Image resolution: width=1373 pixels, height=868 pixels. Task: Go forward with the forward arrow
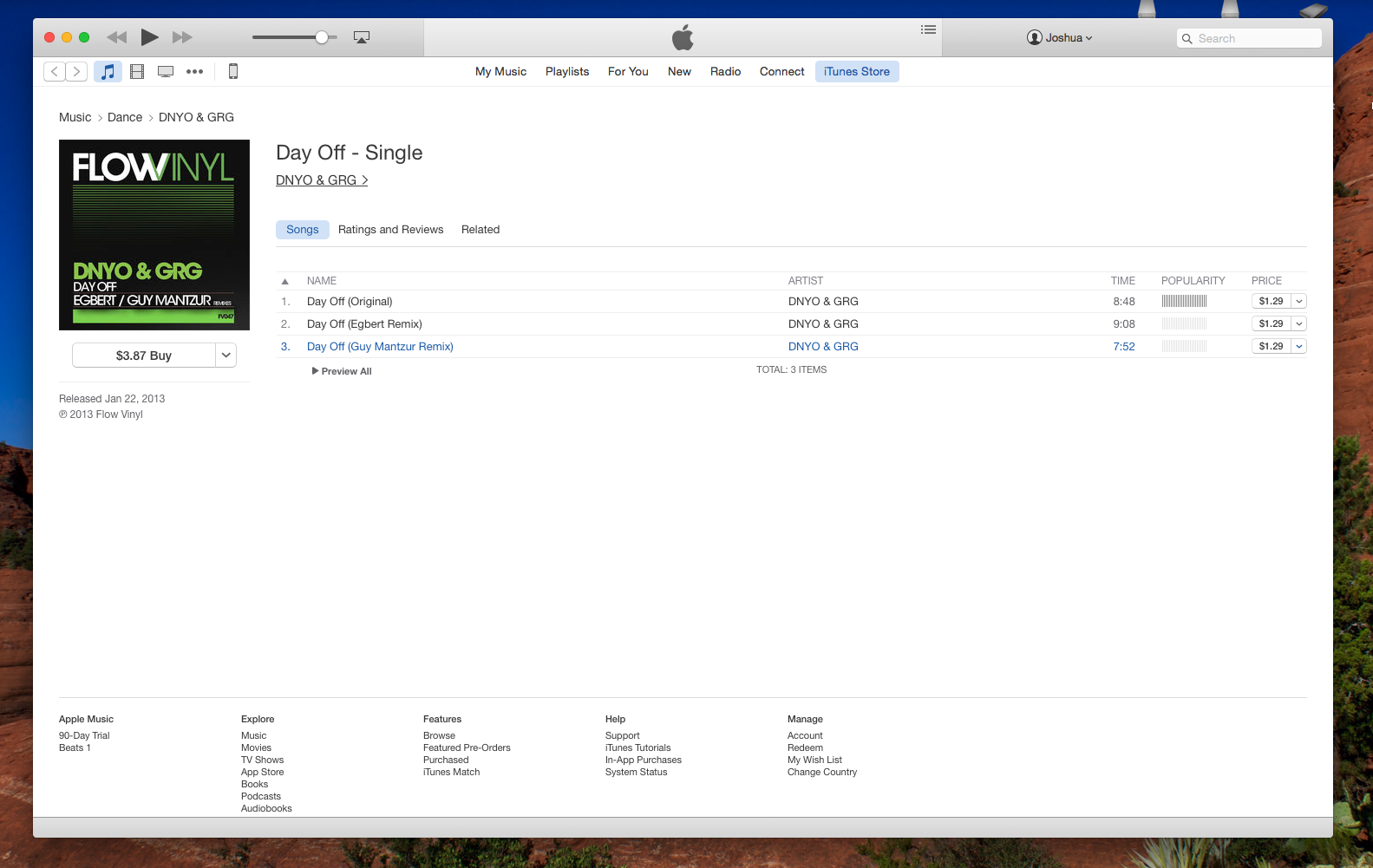tap(76, 72)
